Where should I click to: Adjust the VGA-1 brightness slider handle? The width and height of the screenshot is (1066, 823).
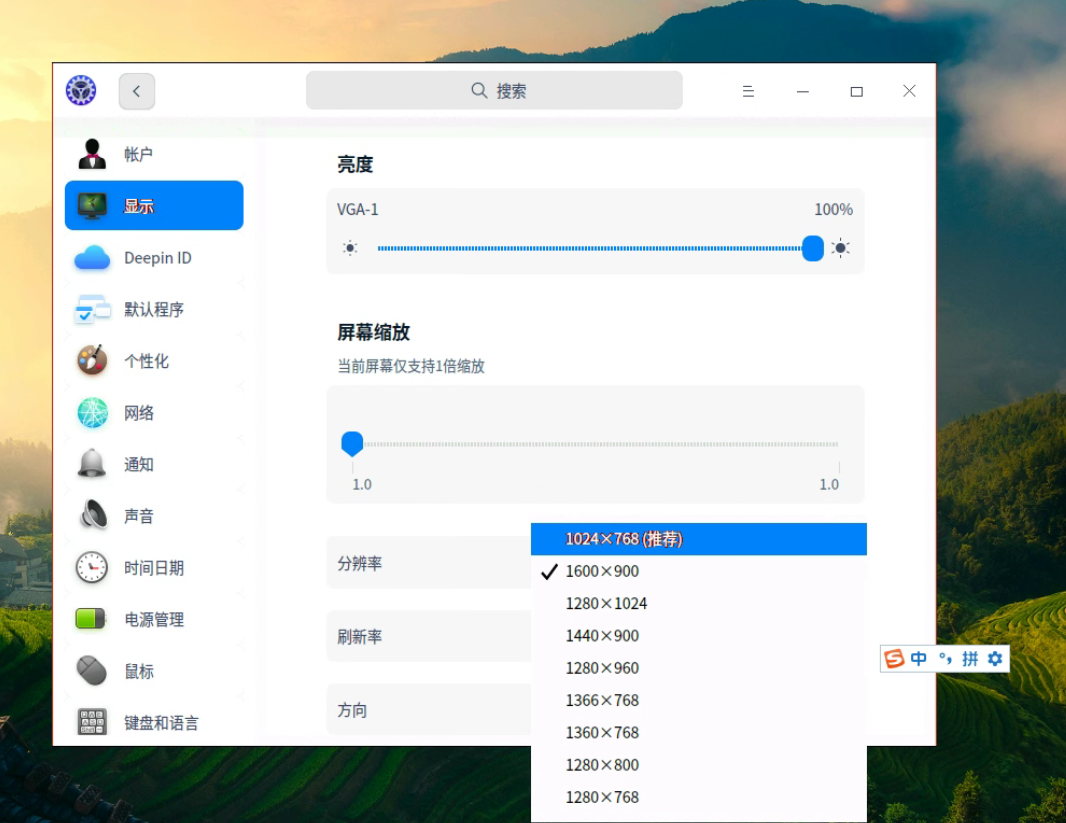[812, 248]
